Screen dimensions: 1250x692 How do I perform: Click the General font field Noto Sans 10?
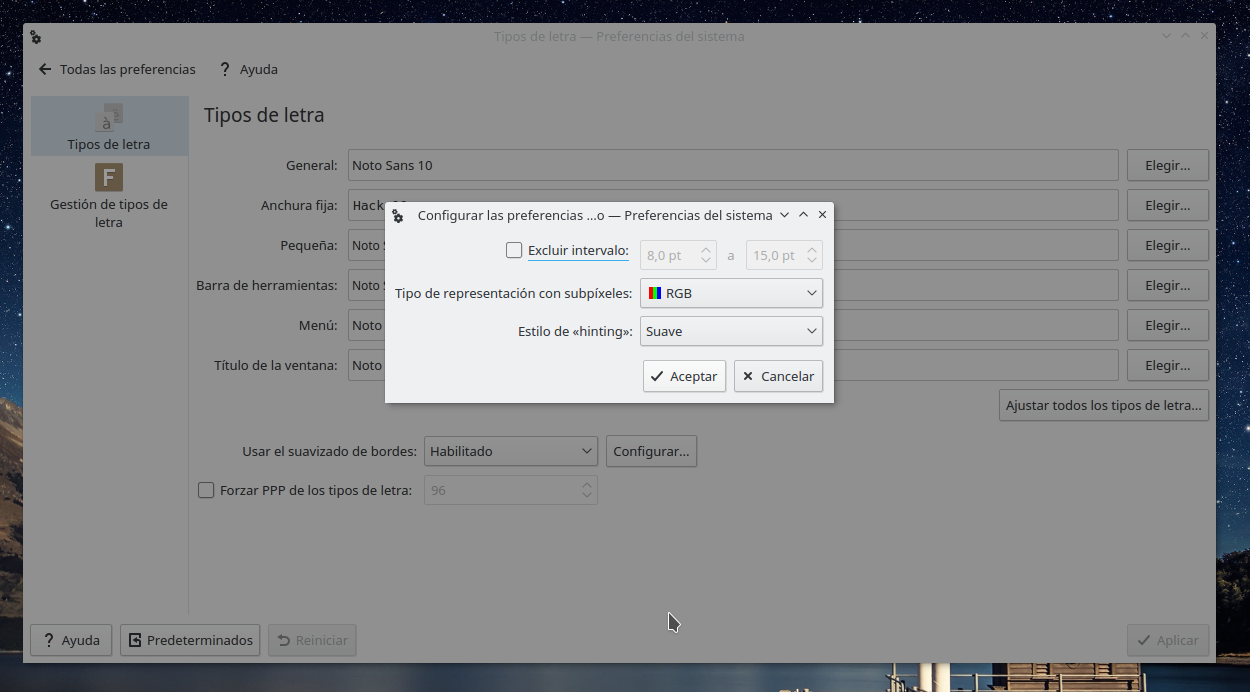click(x=732, y=165)
